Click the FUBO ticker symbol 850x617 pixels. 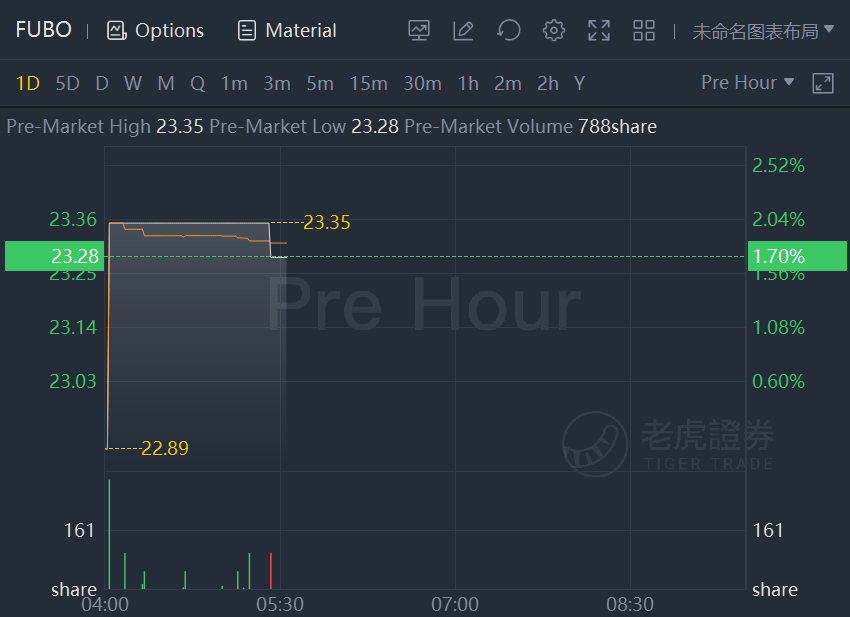pyautogui.click(x=43, y=30)
